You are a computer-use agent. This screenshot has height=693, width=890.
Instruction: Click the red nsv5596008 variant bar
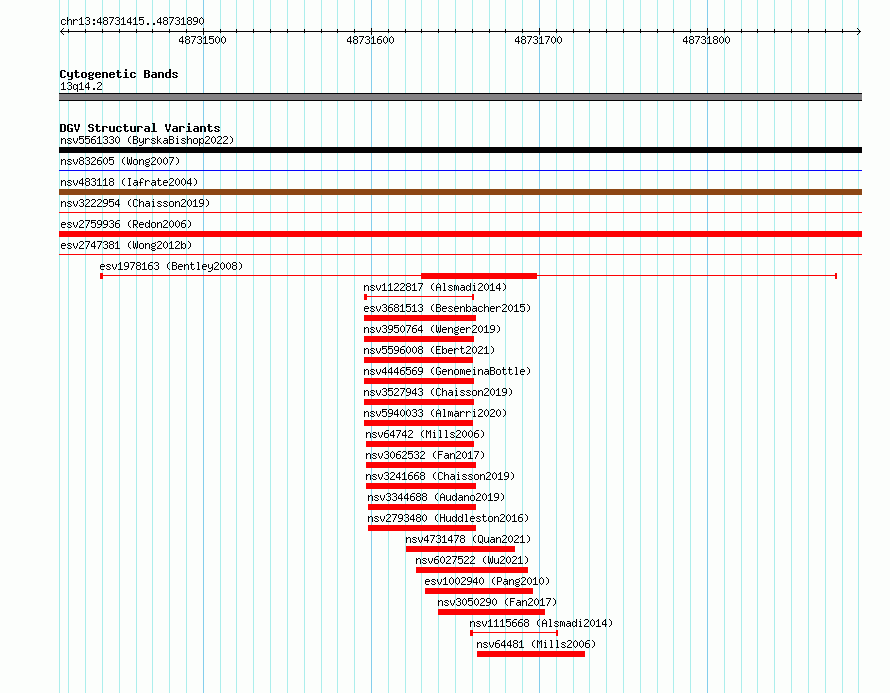click(x=418, y=360)
